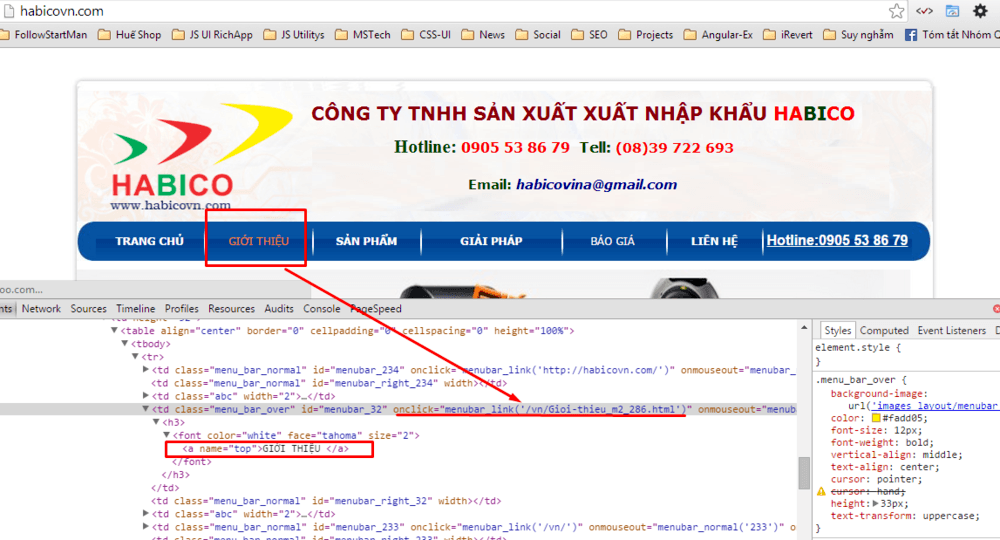The height and width of the screenshot is (540, 1000).
Task: Select the td id="menubar_right_234" row
Action: [x=328, y=383]
